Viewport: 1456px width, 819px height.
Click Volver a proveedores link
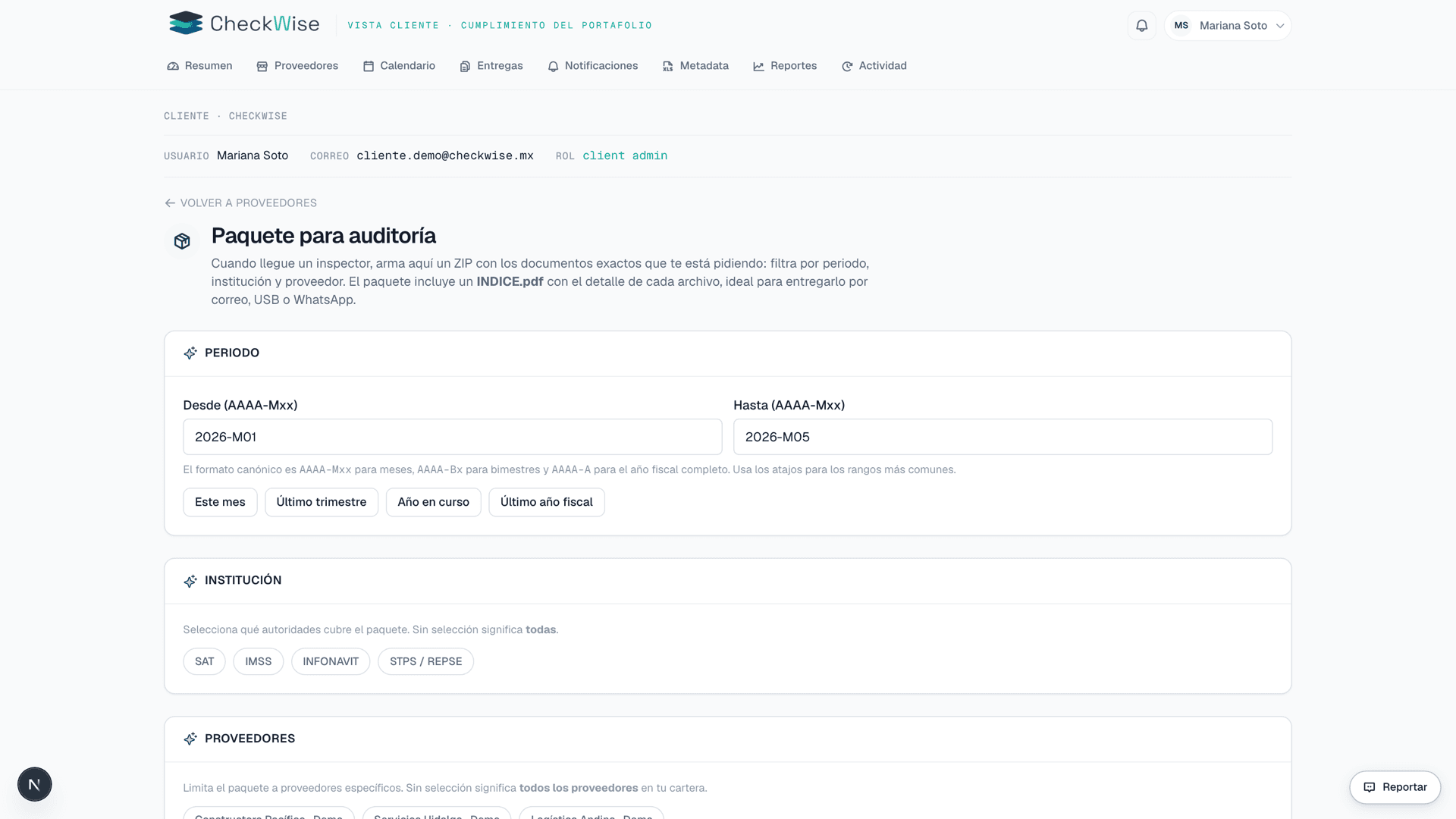(x=240, y=203)
